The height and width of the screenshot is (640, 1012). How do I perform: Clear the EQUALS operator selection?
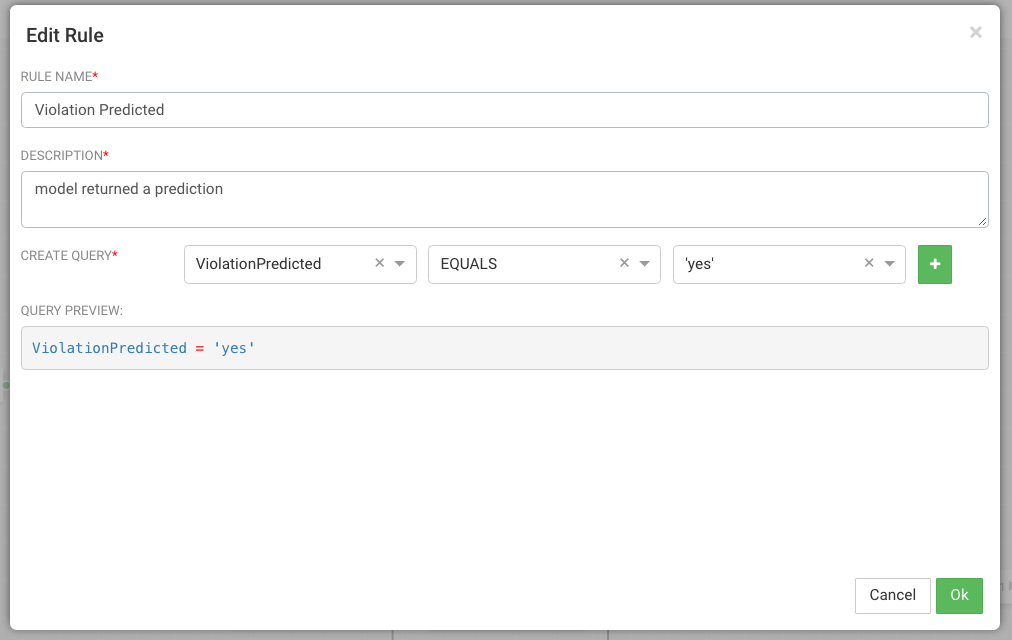click(624, 264)
